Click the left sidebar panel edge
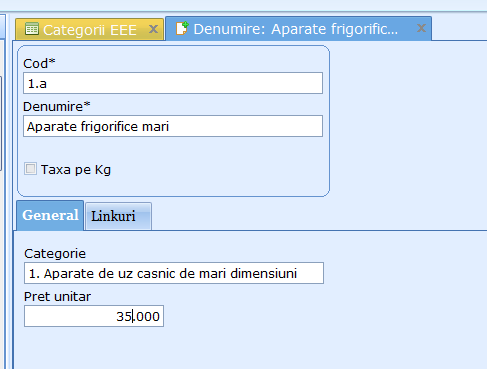Image resolution: width=487 pixels, height=369 pixels. click(2, 191)
